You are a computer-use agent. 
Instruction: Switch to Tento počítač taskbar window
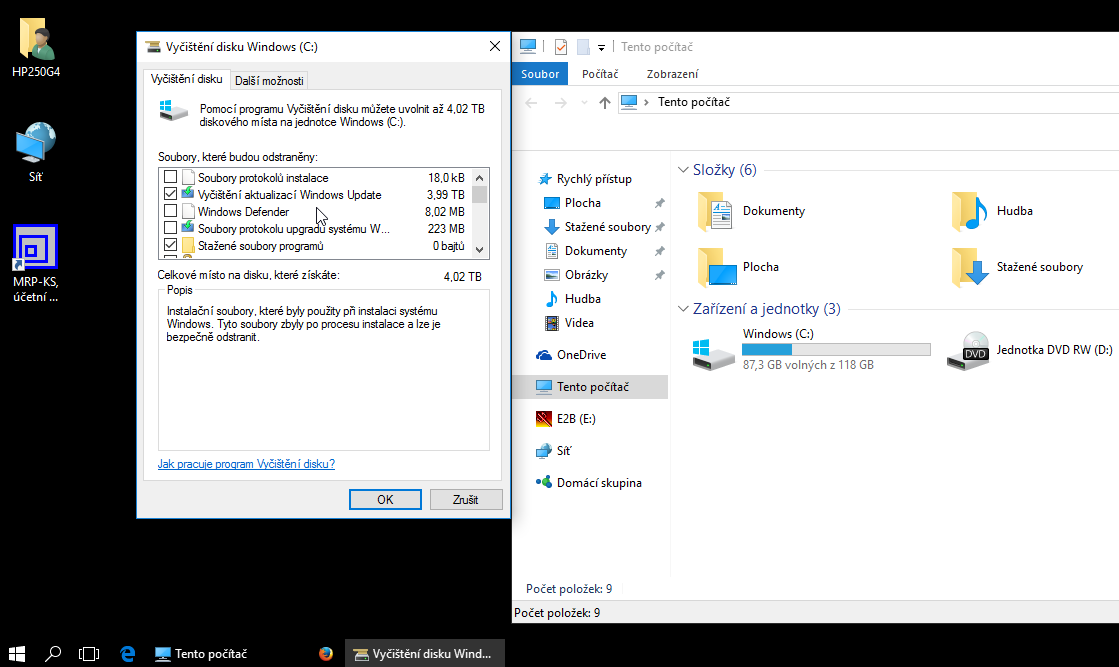click(201, 653)
